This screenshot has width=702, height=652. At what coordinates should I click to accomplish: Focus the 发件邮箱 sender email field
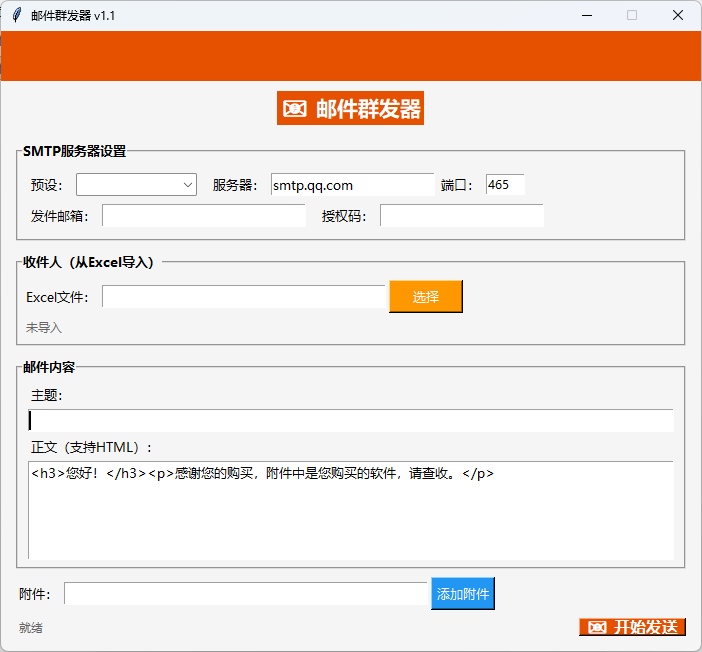pyautogui.click(x=204, y=215)
